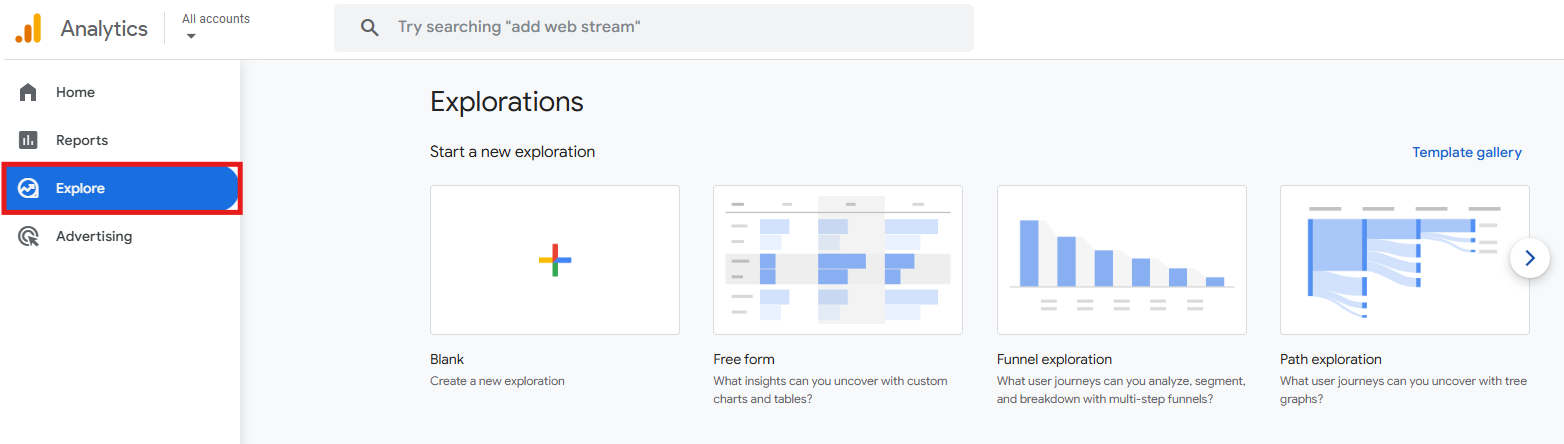Select the Blank exploration label

(447, 359)
